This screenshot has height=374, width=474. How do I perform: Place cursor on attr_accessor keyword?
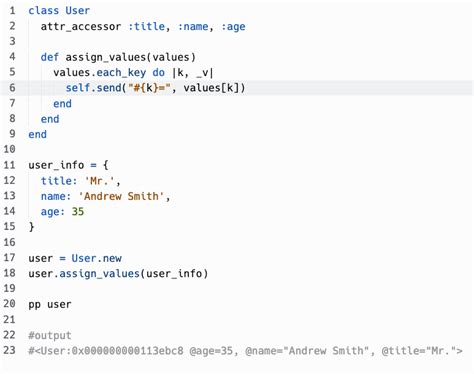click(81, 26)
